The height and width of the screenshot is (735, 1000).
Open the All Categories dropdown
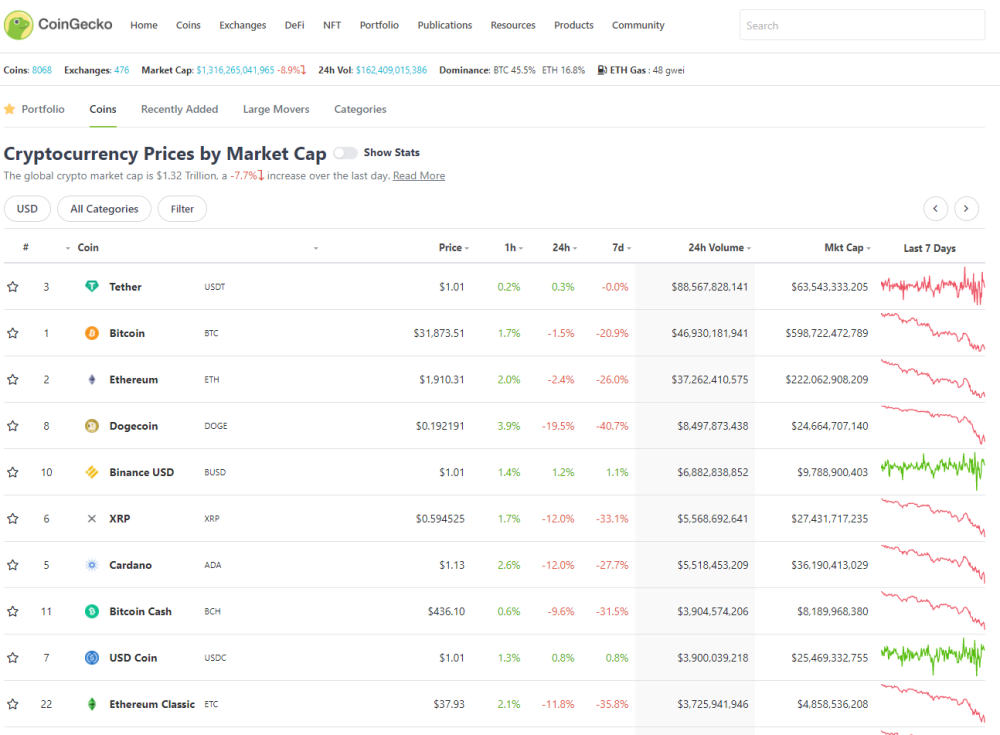click(104, 209)
